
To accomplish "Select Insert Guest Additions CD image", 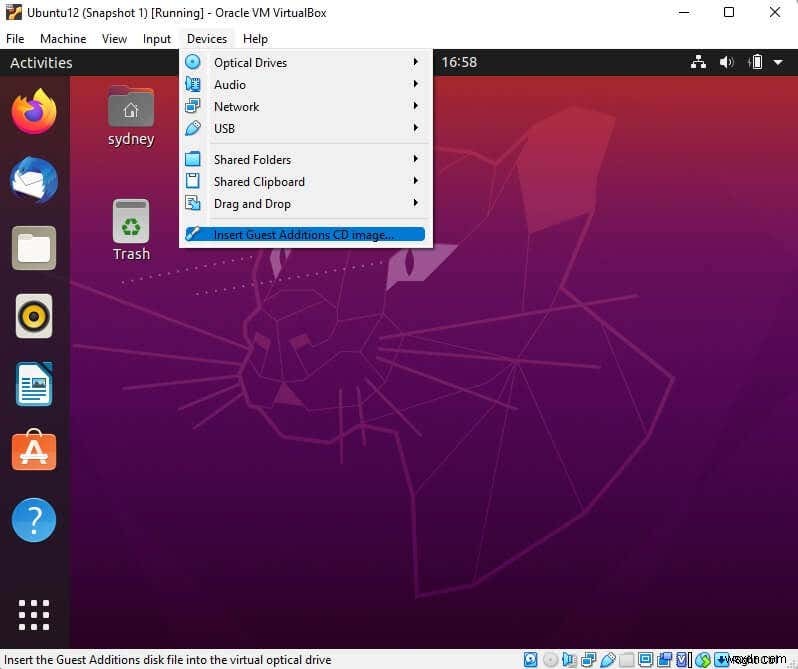I will point(304,235).
